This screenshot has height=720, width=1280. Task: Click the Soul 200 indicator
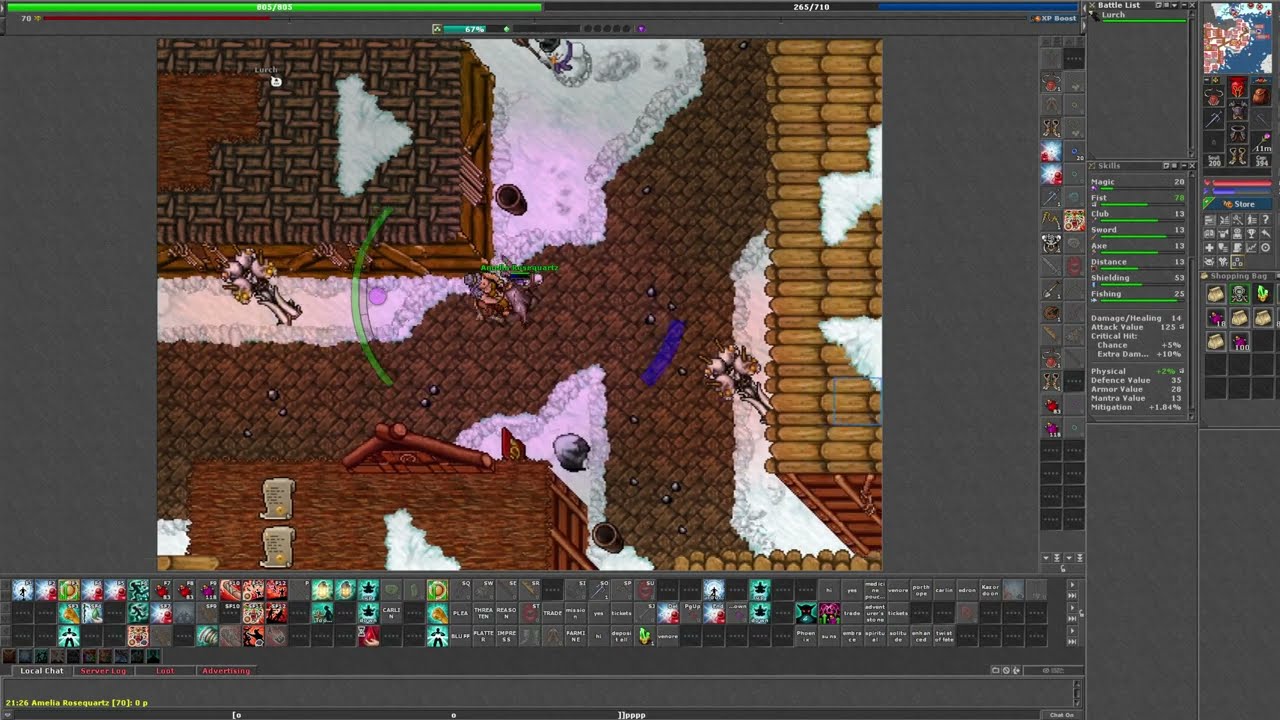(1215, 160)
